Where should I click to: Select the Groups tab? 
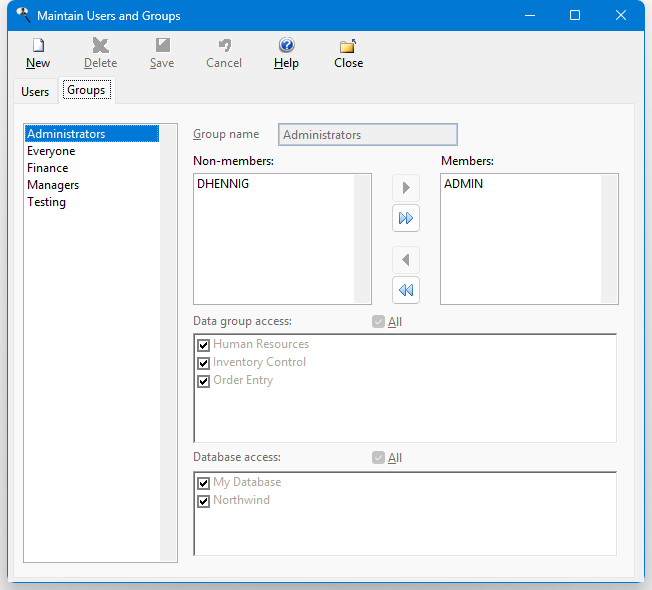pos(86,90)
